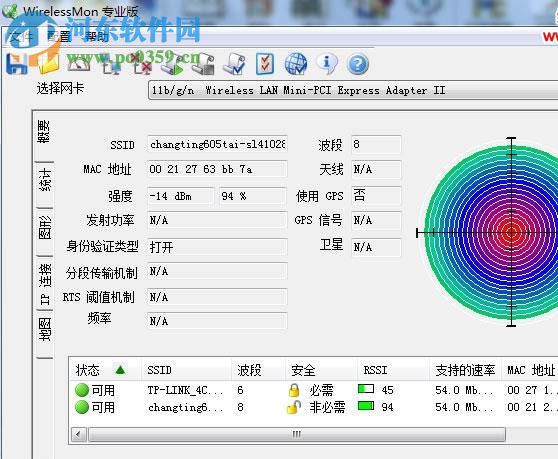
Task: Sort the network list by the SSID column header
Action: point(187,370)
